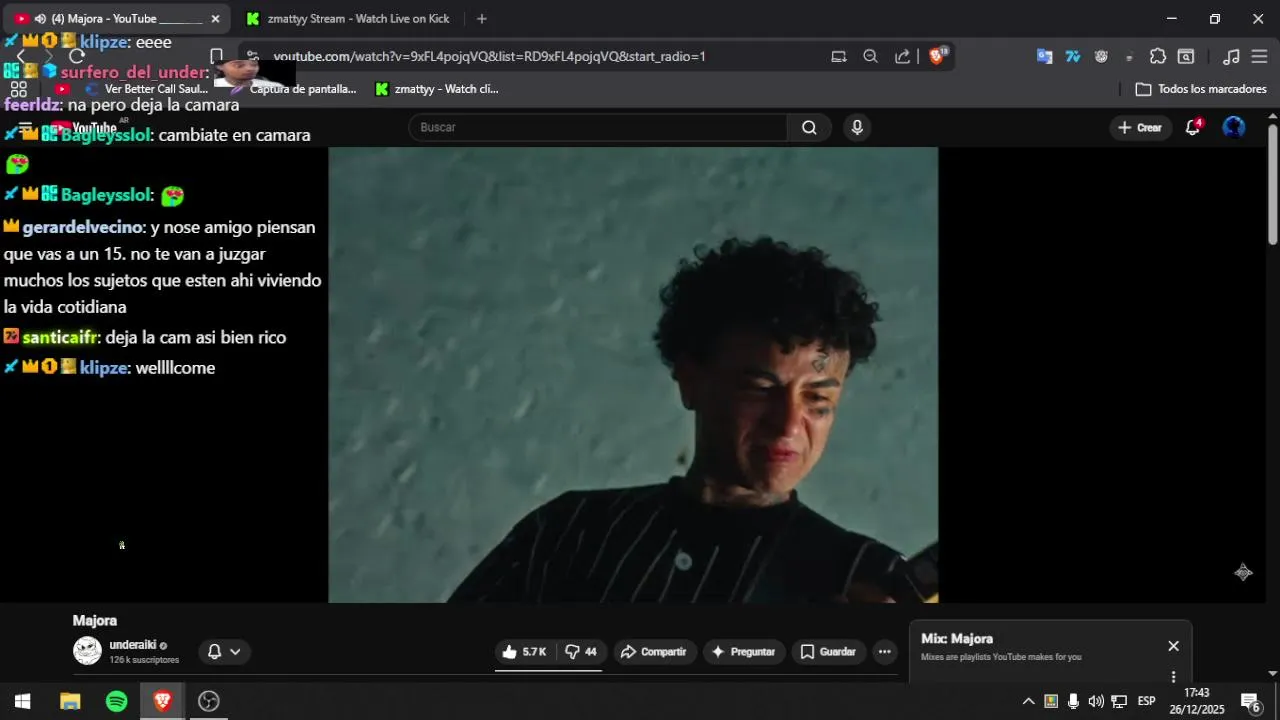Open the Google Translate extension
The image size is (1280, 720).
pos(1044,56)
